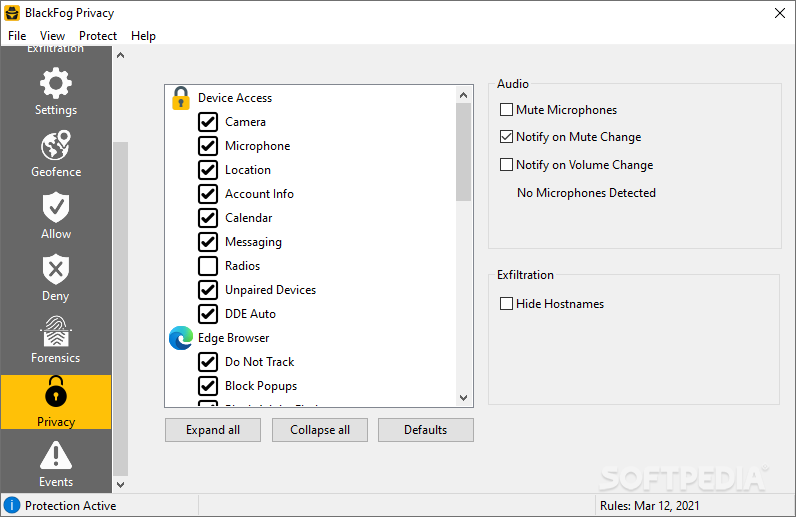Open the Deny shield X icon
The width and height of the screenshot is (796, 517).
pos(56,269)
